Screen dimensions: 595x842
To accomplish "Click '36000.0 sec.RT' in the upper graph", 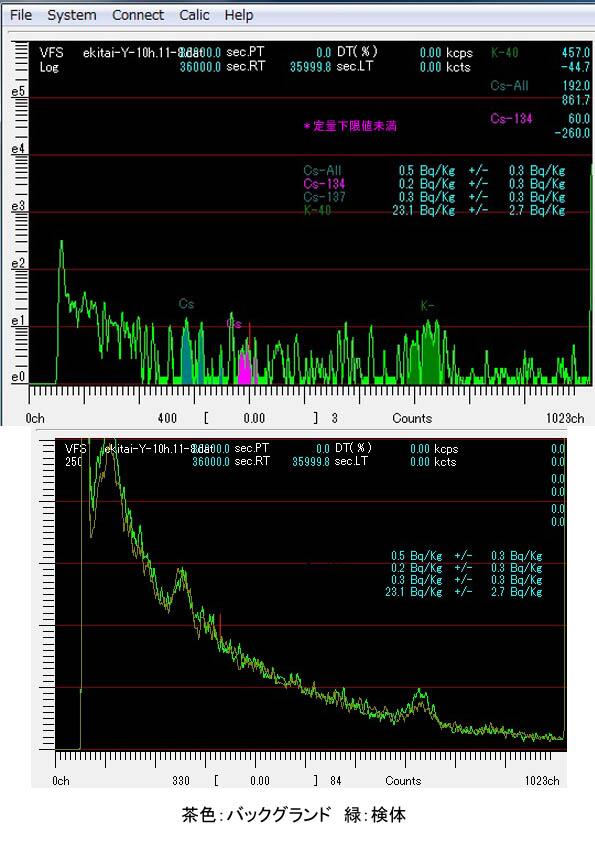I will pos(222,67).
